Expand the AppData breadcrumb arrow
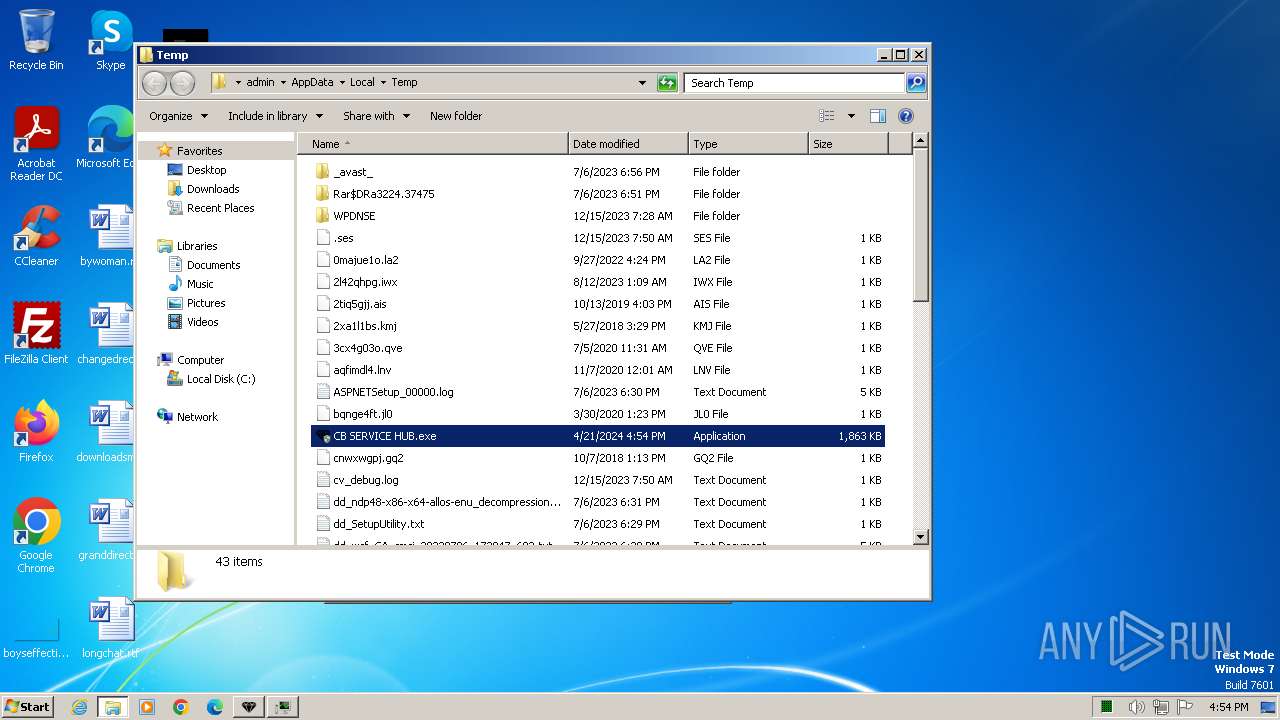Image resolution: width=1280 pixels, height=720 pixels. (x=342, y=83)
